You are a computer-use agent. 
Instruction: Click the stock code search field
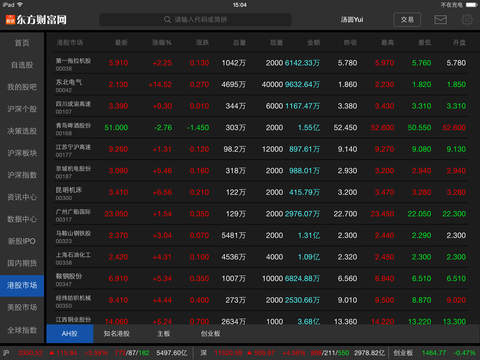coord(195,20)
